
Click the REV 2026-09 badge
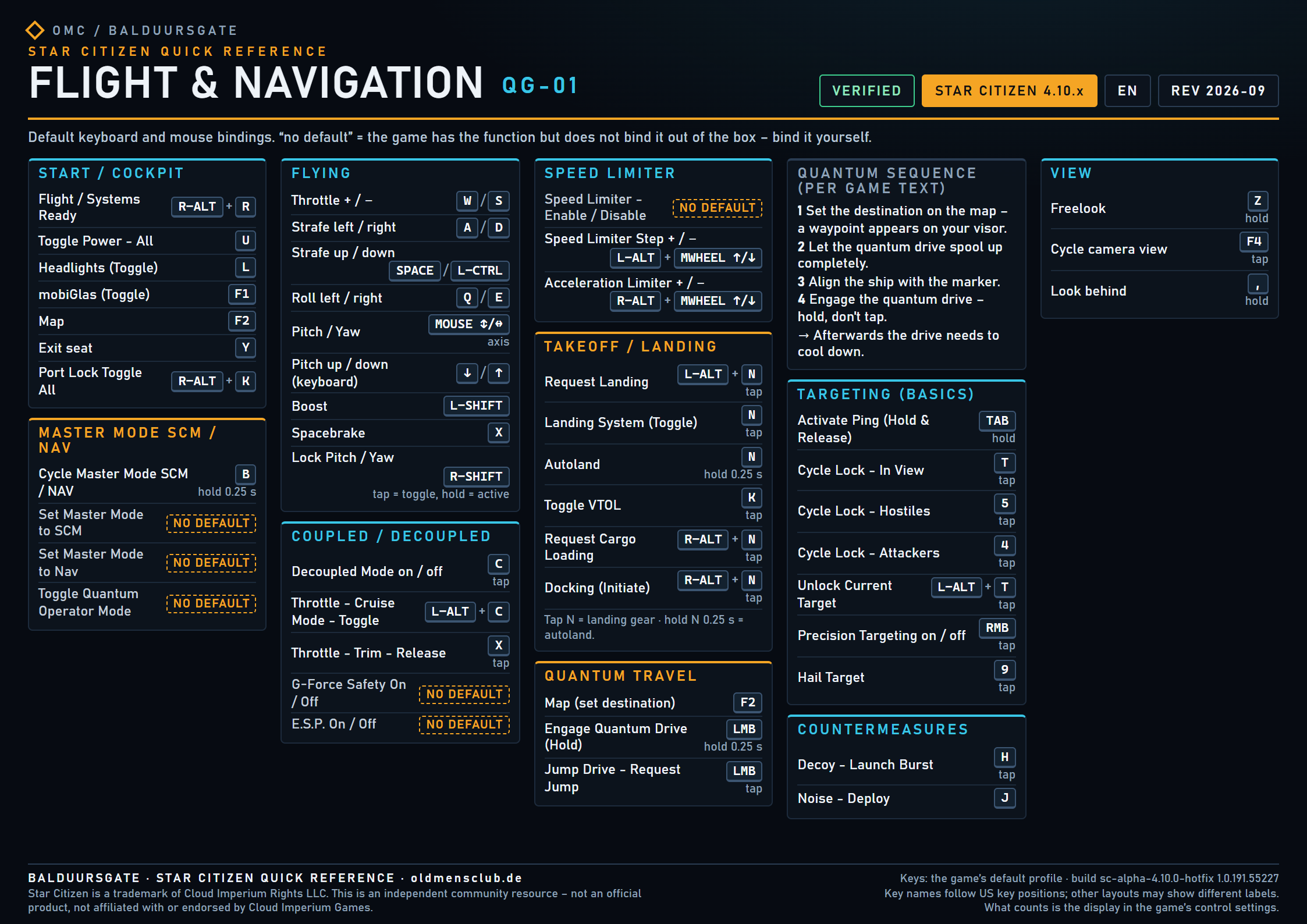pos(1218,91)
